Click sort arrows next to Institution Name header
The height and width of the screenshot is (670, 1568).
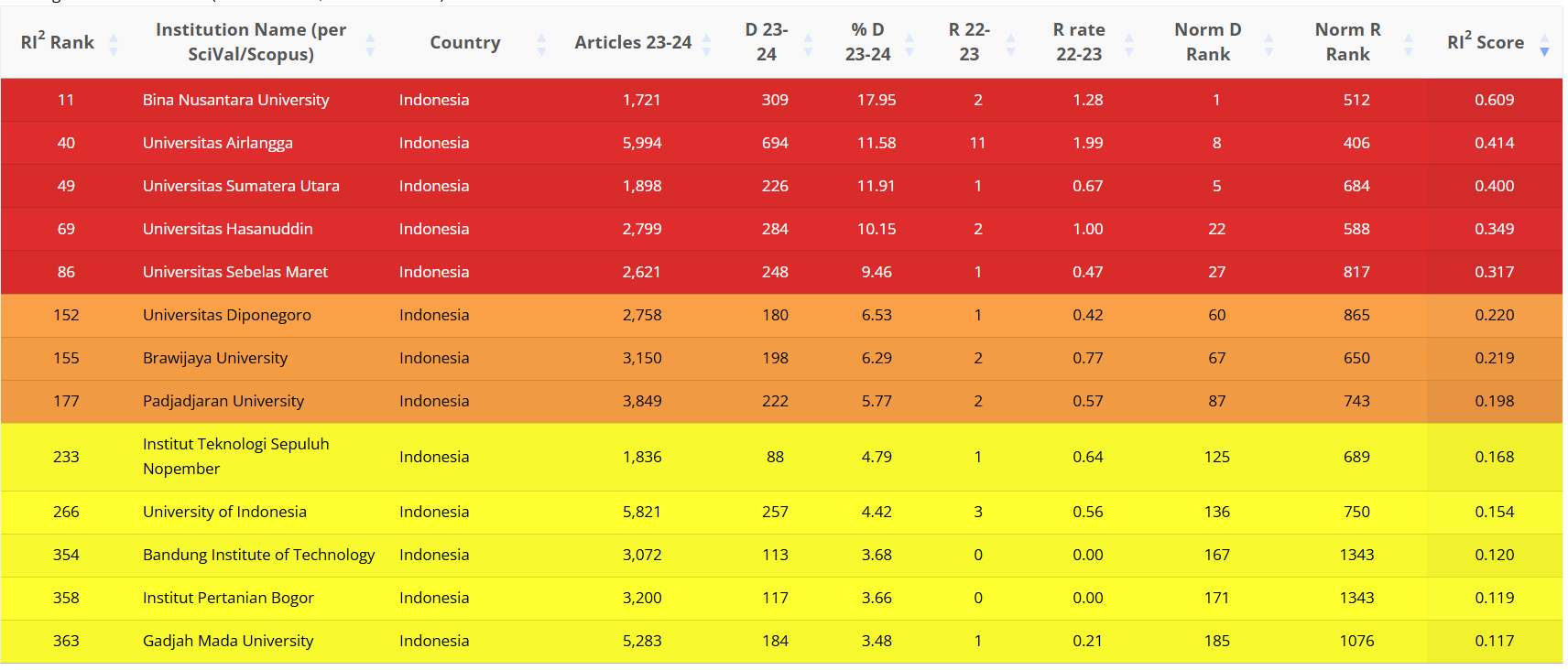[370, 43]
